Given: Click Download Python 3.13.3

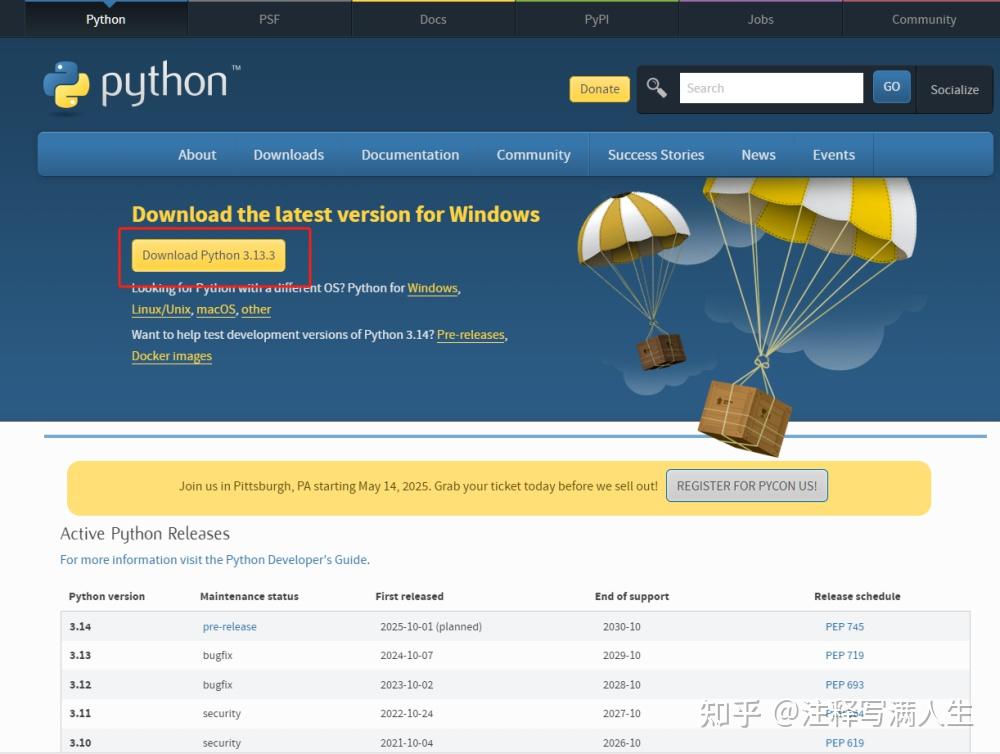Looking at the screenshot, I should tap(208, 256).
